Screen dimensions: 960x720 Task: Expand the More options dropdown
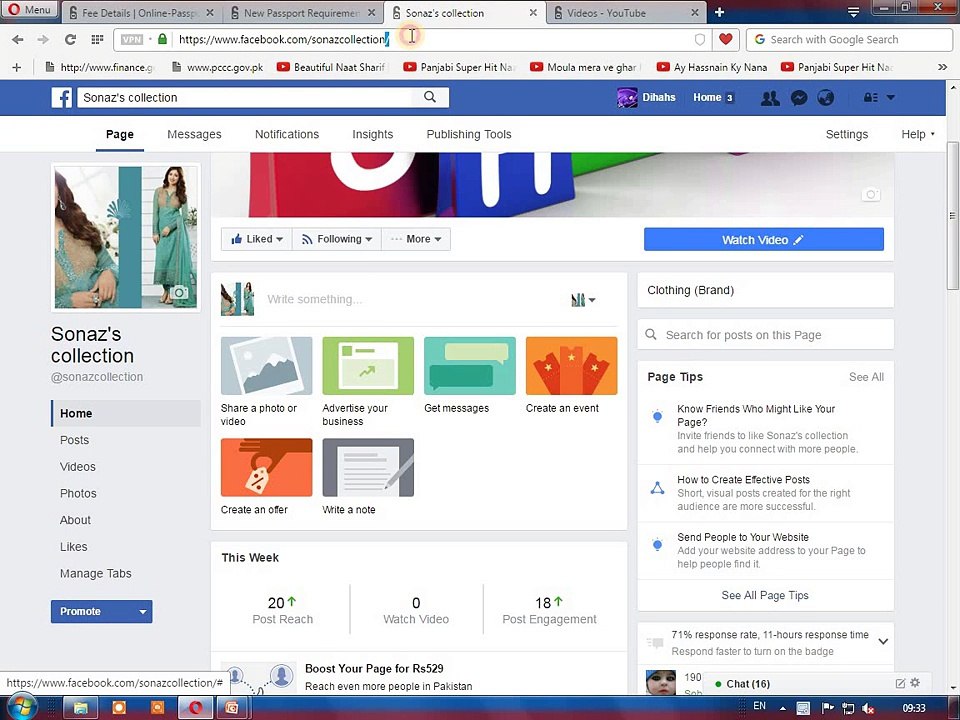(416, 239)
